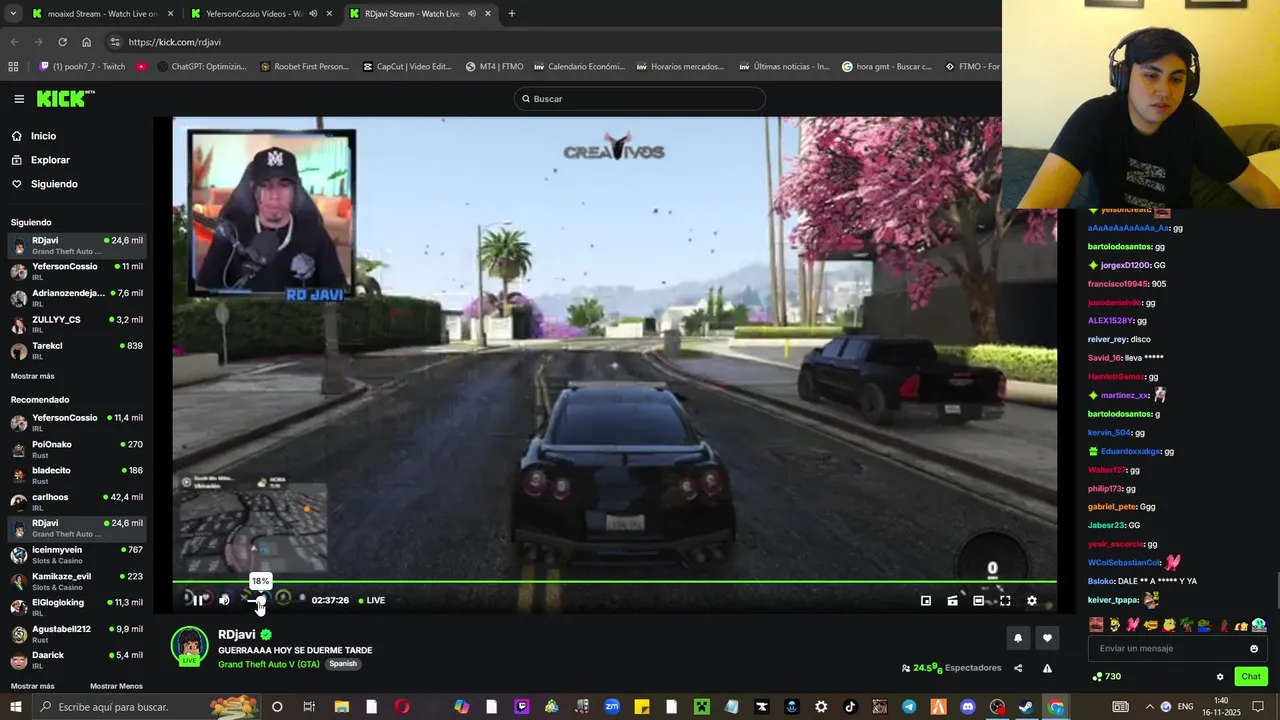Open Kamikaze_evil recommended channel
This screenshot has width=1280, height=720.
coord(77,581)
